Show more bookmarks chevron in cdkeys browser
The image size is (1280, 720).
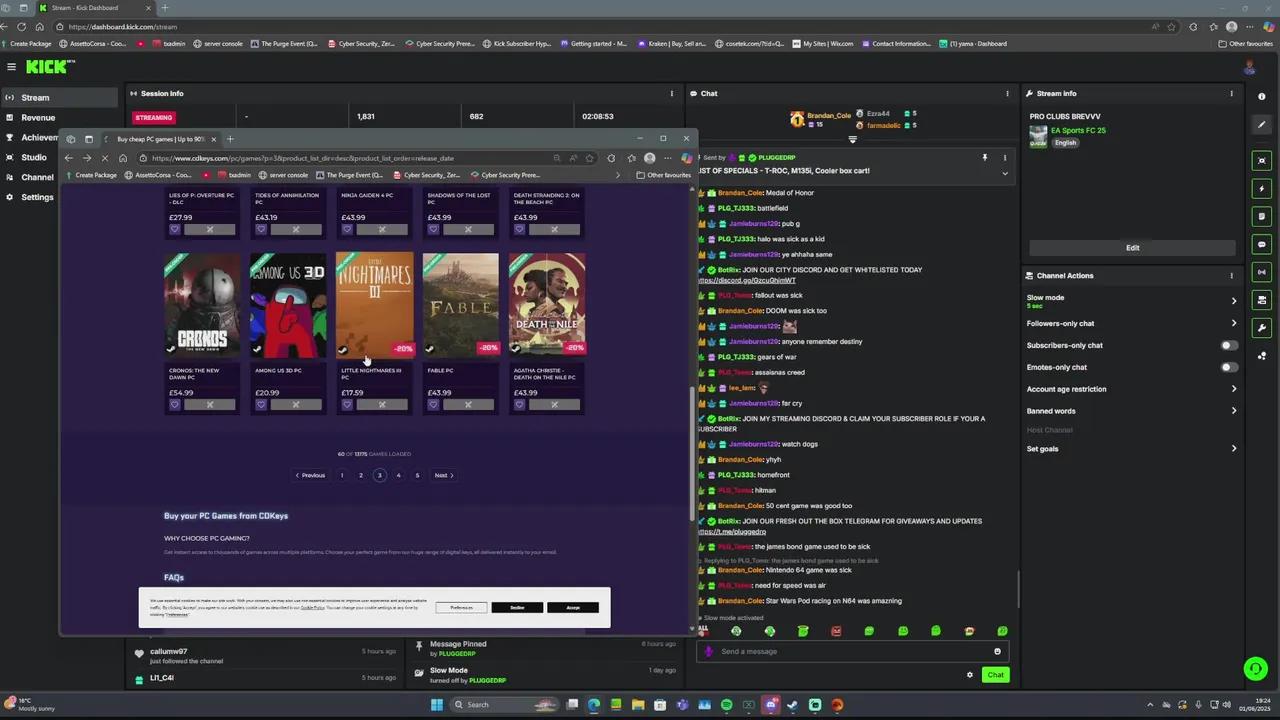click(617, 175)
